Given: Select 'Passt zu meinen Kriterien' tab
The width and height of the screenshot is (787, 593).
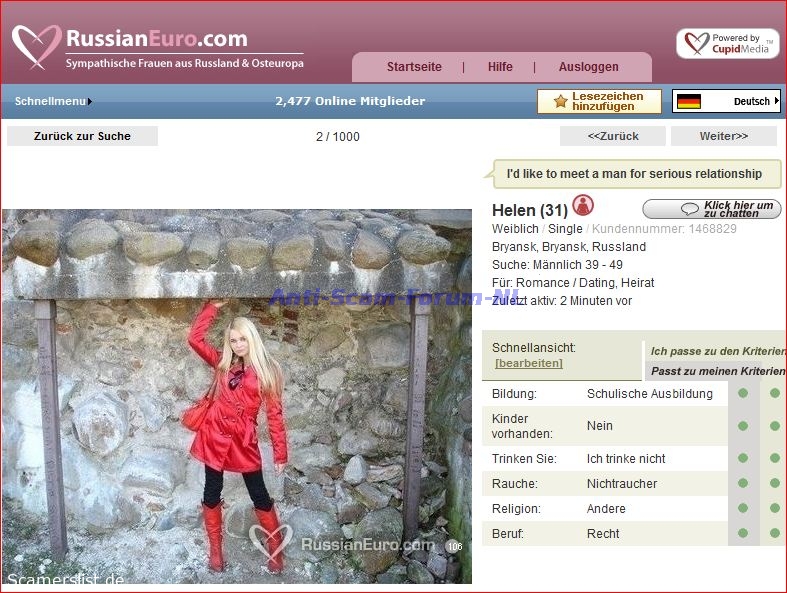Looking at the screenshot, I should 717,371.
